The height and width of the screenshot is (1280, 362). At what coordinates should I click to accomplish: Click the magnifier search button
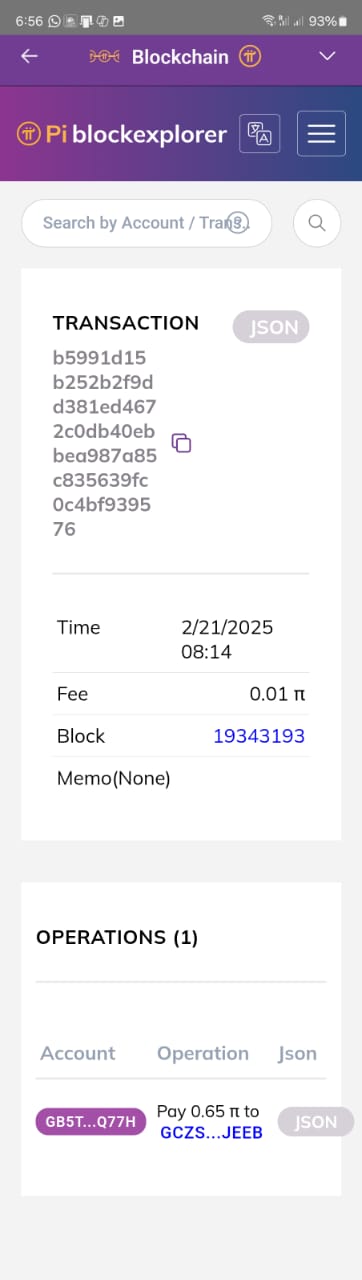click(x=317, y=223)
